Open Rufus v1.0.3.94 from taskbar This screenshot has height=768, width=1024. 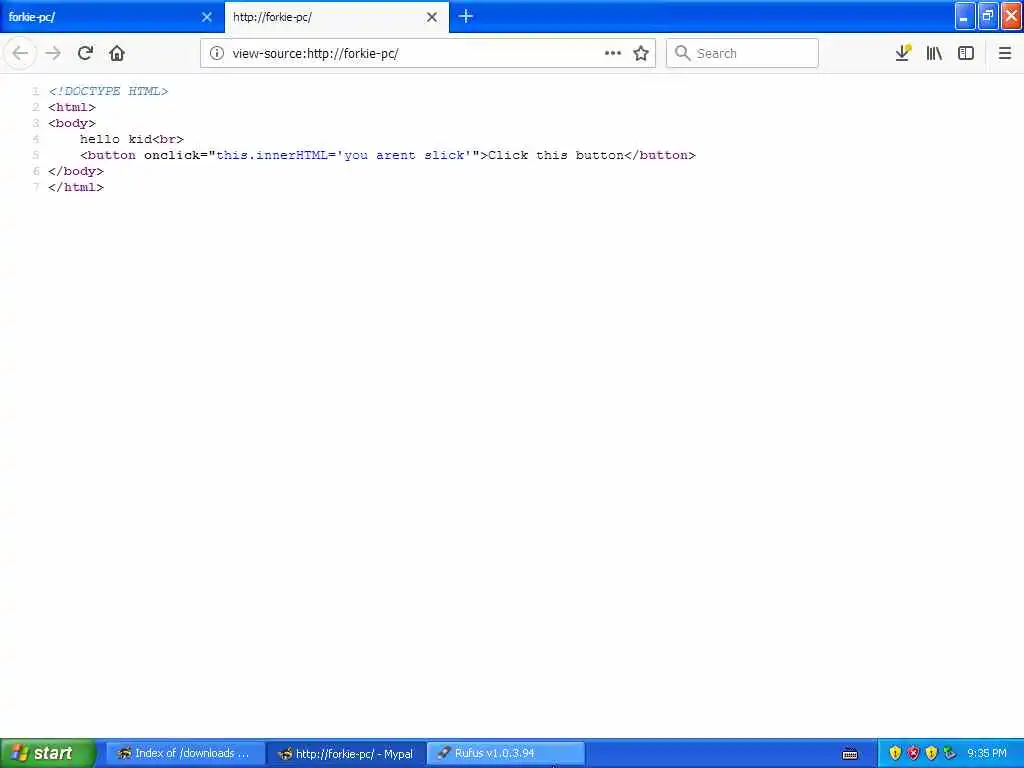[x=506, y=753]
